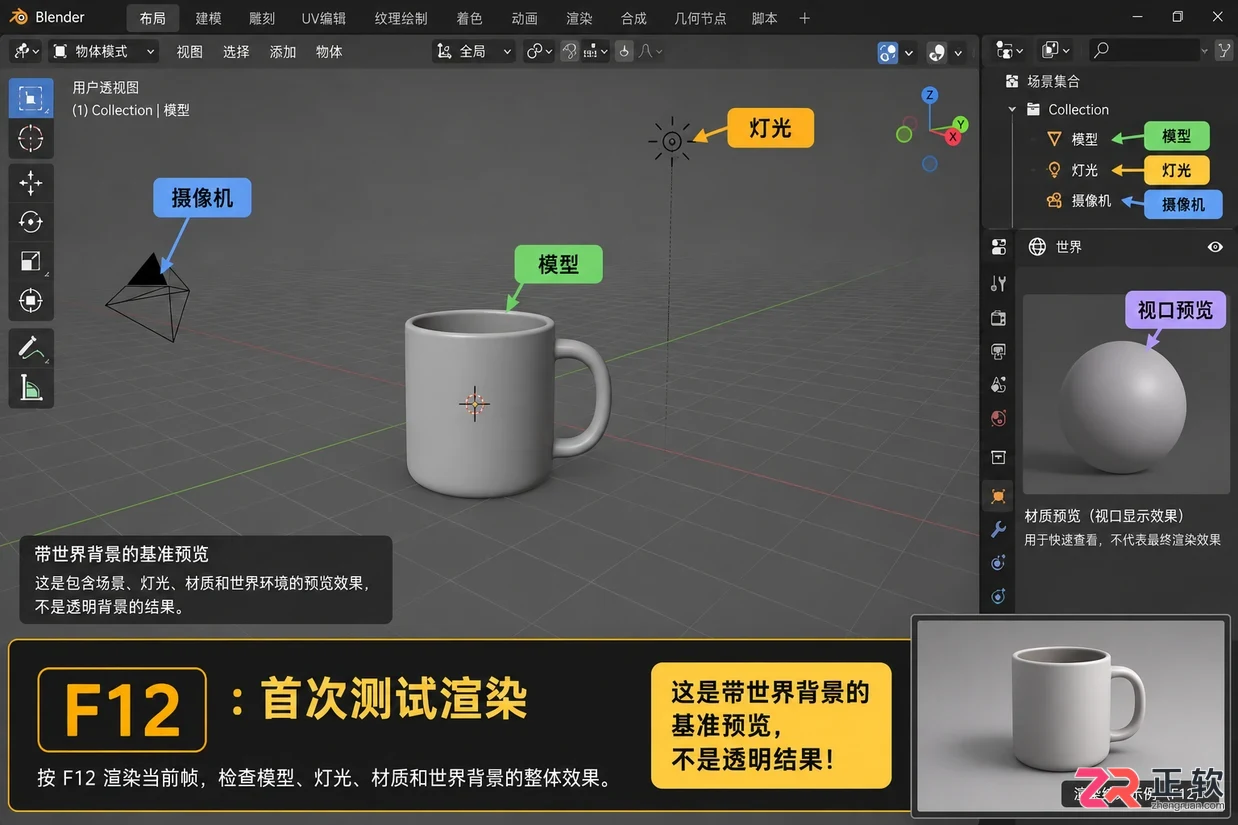Open the 视图 header menu
The height and width of the screenshot is (825, 1238).
(189, 52)
